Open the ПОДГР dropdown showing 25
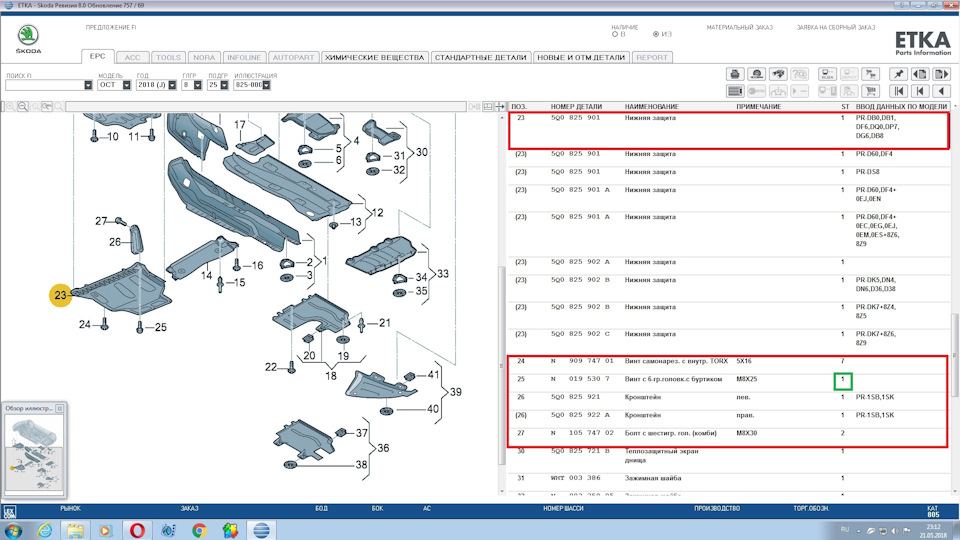This screenshot has height=540, width=960. 224,85
